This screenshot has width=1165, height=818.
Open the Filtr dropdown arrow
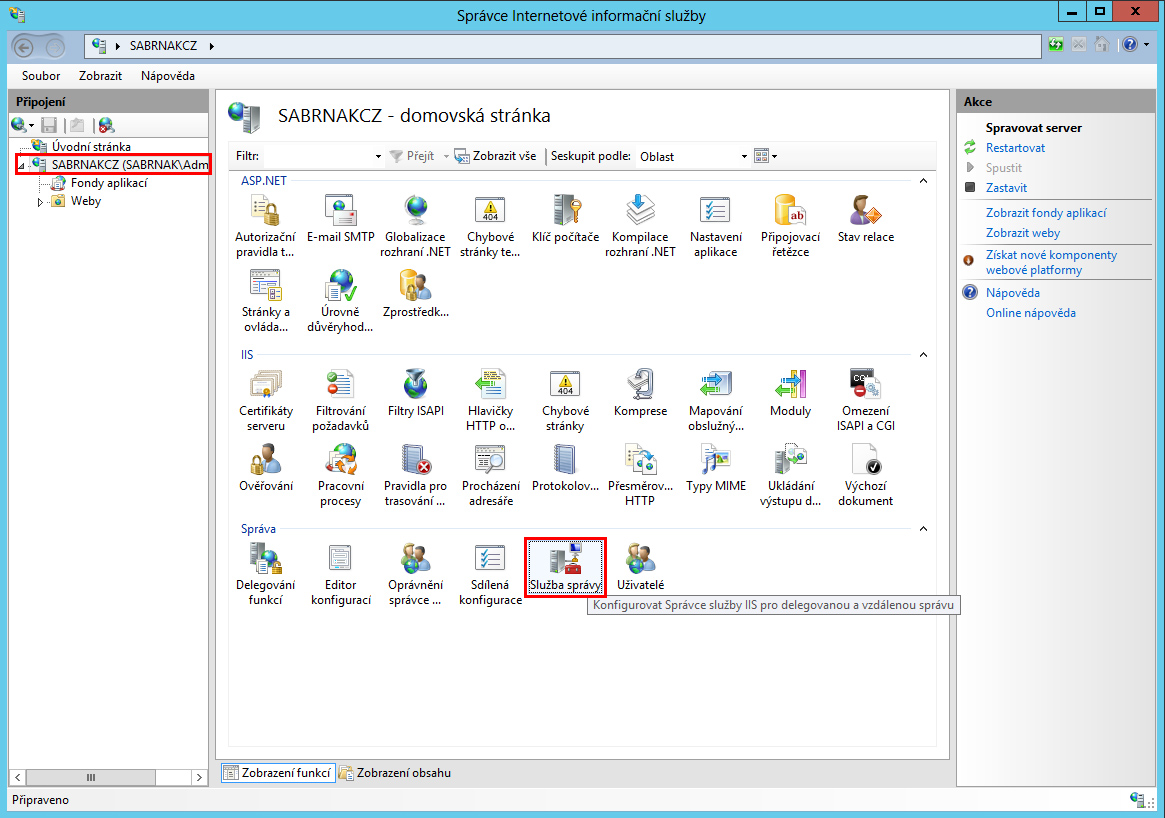click(378, 157)
